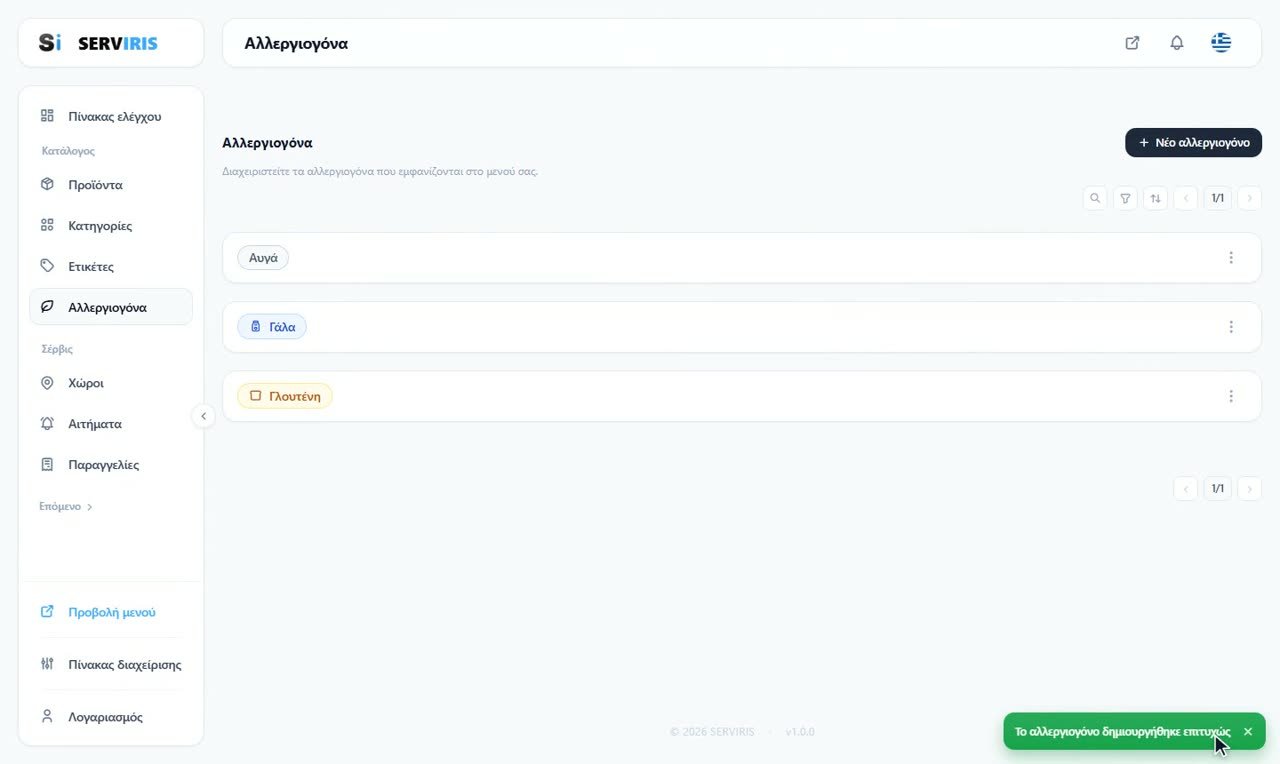Click the Αλλεργιογόνα leaf icon in sidebar
1280x764 pixels.
[47, 307]
